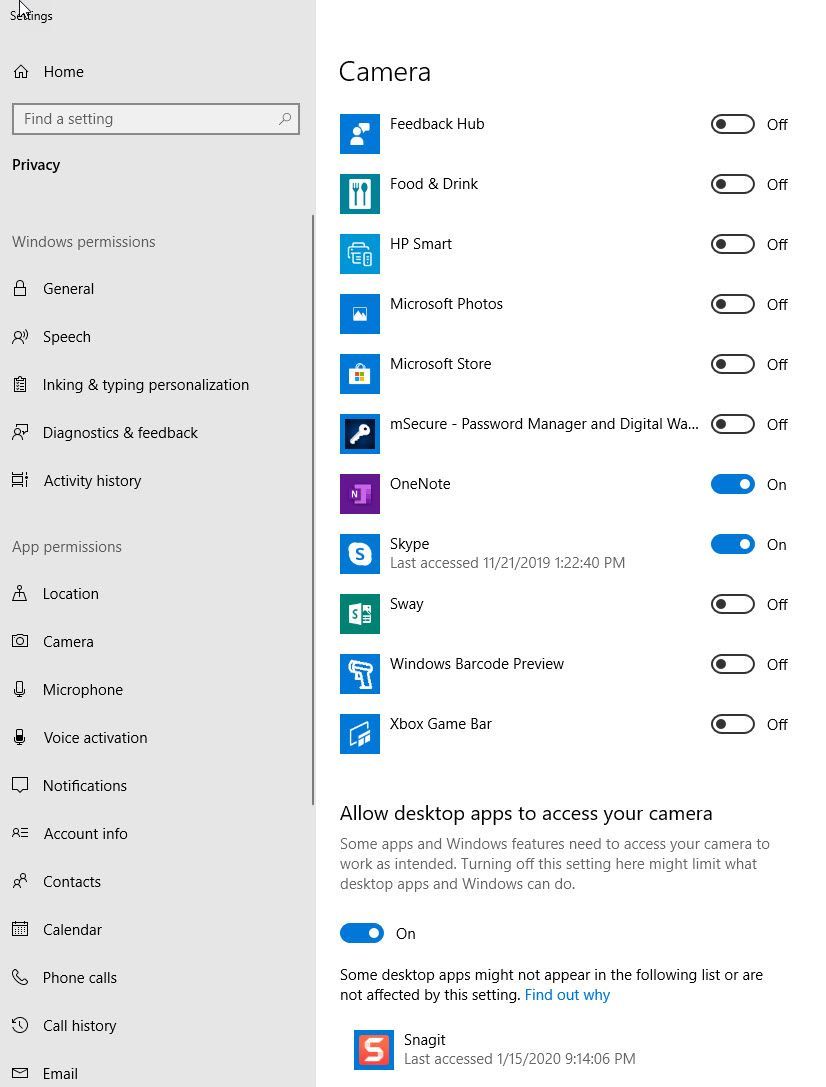Click the Find a setting search box
The height and width of the screenshot is (1087, 826).
pos(155,118)
